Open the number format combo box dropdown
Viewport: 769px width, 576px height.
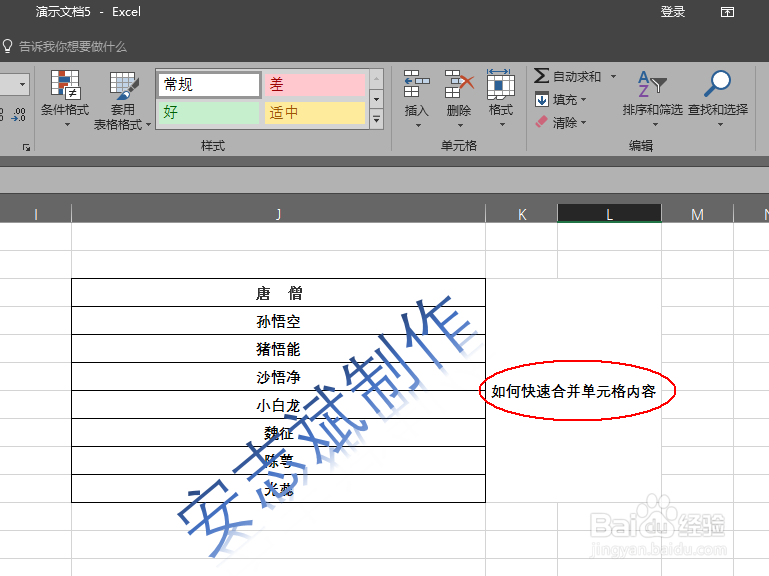pos(23,85)
